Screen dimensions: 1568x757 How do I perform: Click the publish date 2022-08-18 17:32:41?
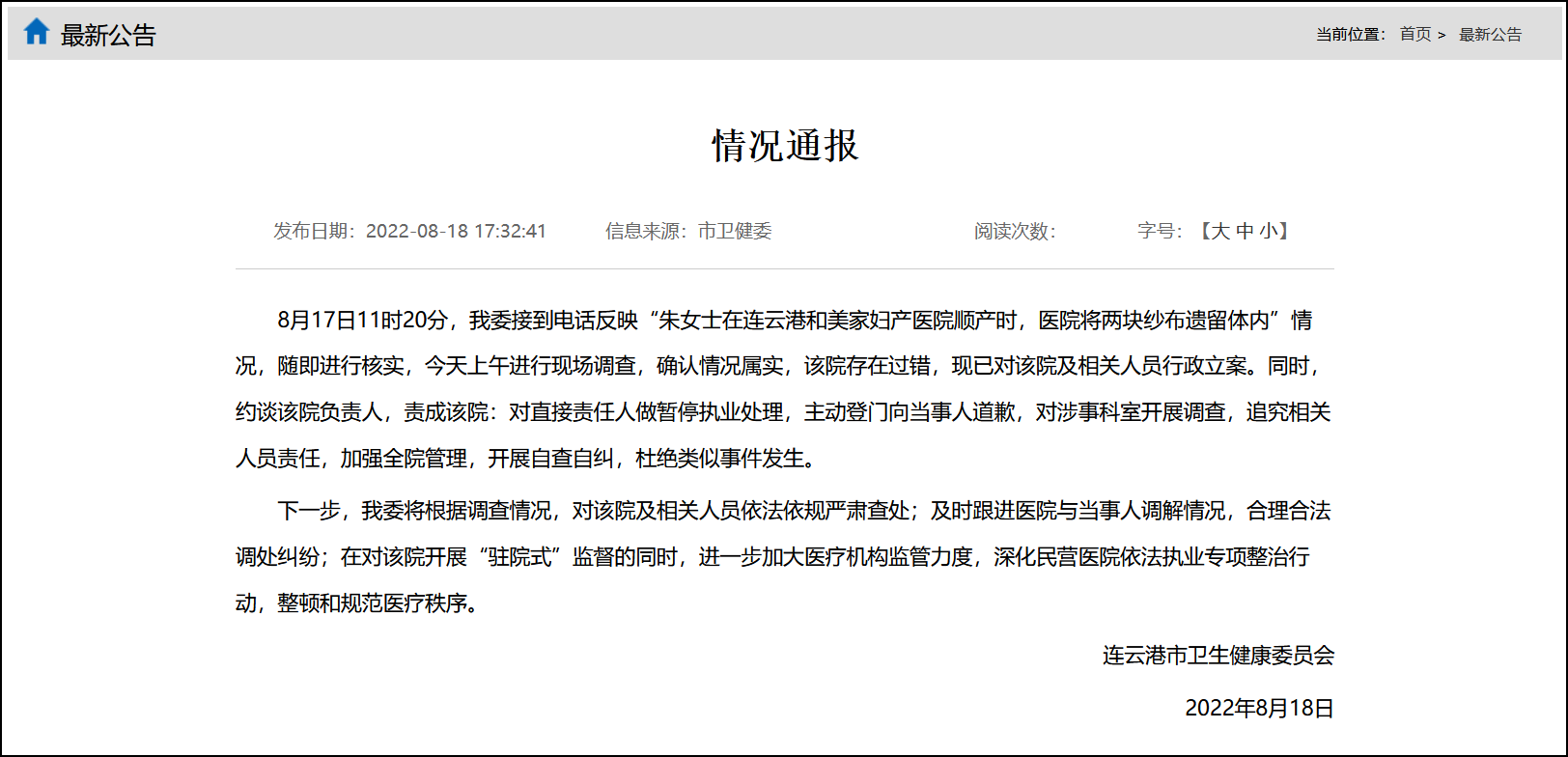tap(456, 231)
